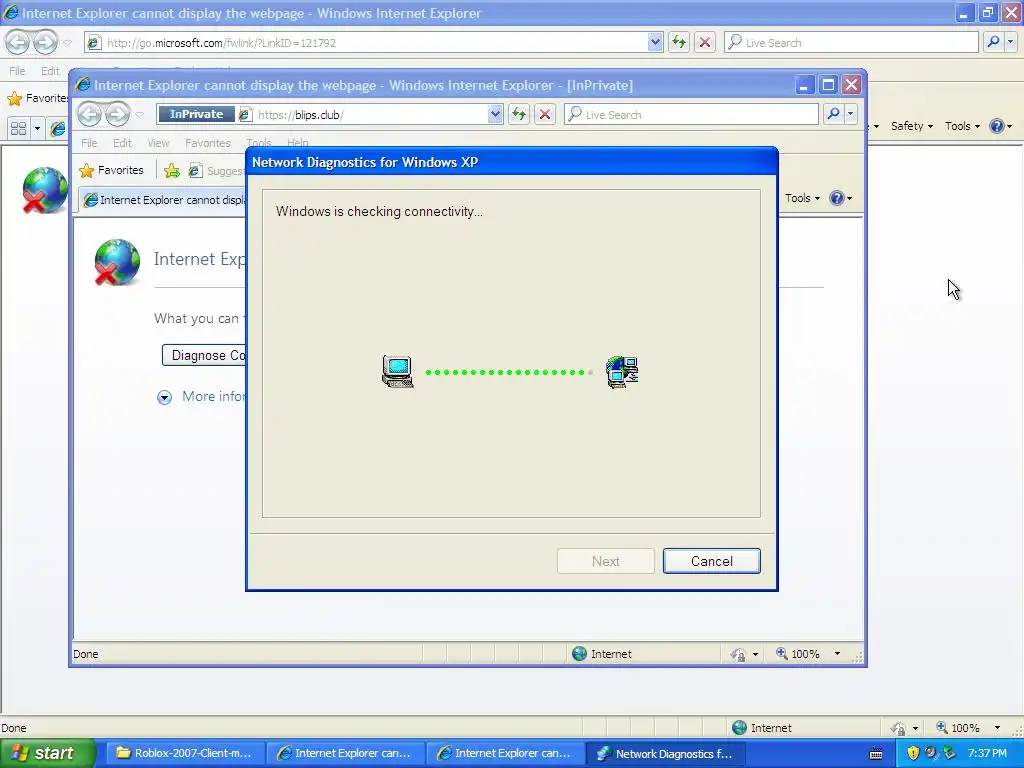The height and width of the screenshot is (768, 1024).
Task: Switch to Network Diagnostics taskbar button
Action: click(665, 754)
